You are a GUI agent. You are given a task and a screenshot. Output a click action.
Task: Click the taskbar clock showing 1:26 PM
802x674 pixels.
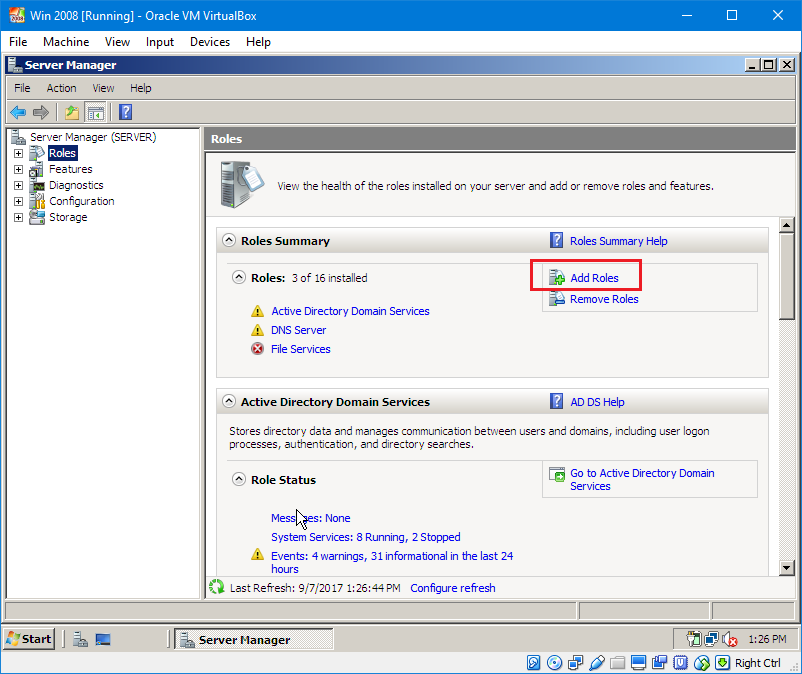[x=767, y=639]
